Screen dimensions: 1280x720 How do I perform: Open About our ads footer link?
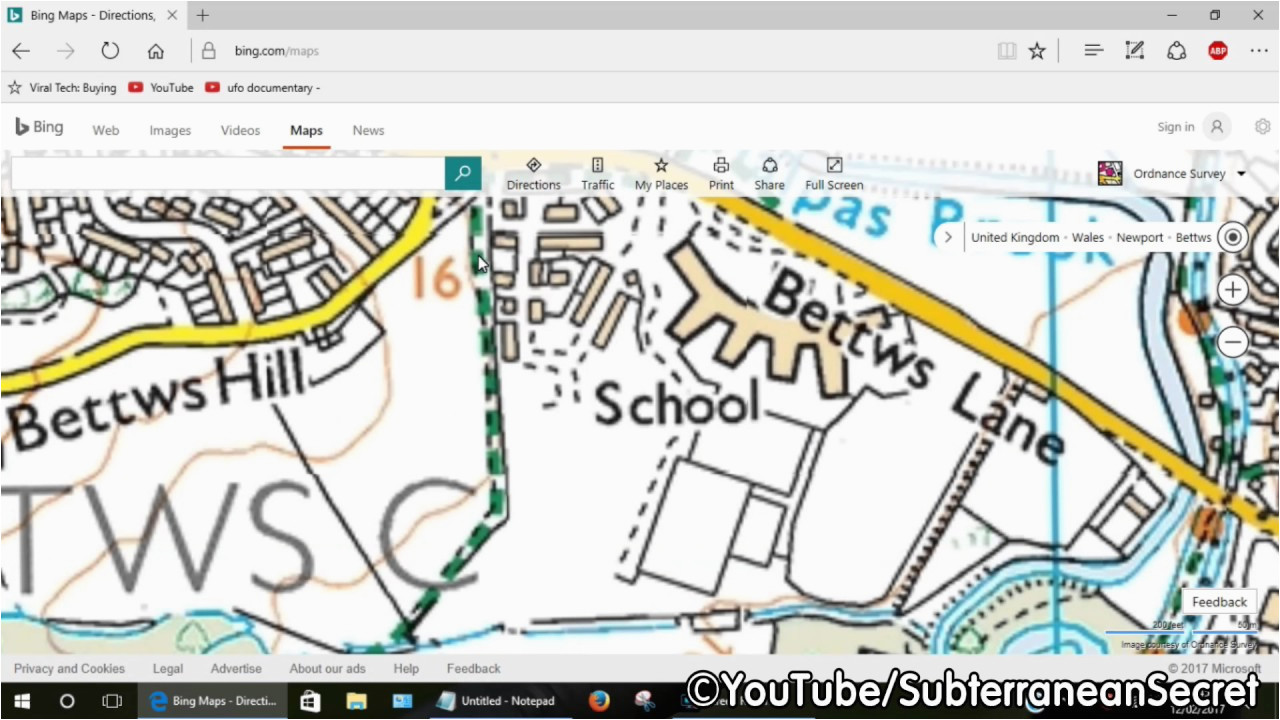click(x=328, y=669)
